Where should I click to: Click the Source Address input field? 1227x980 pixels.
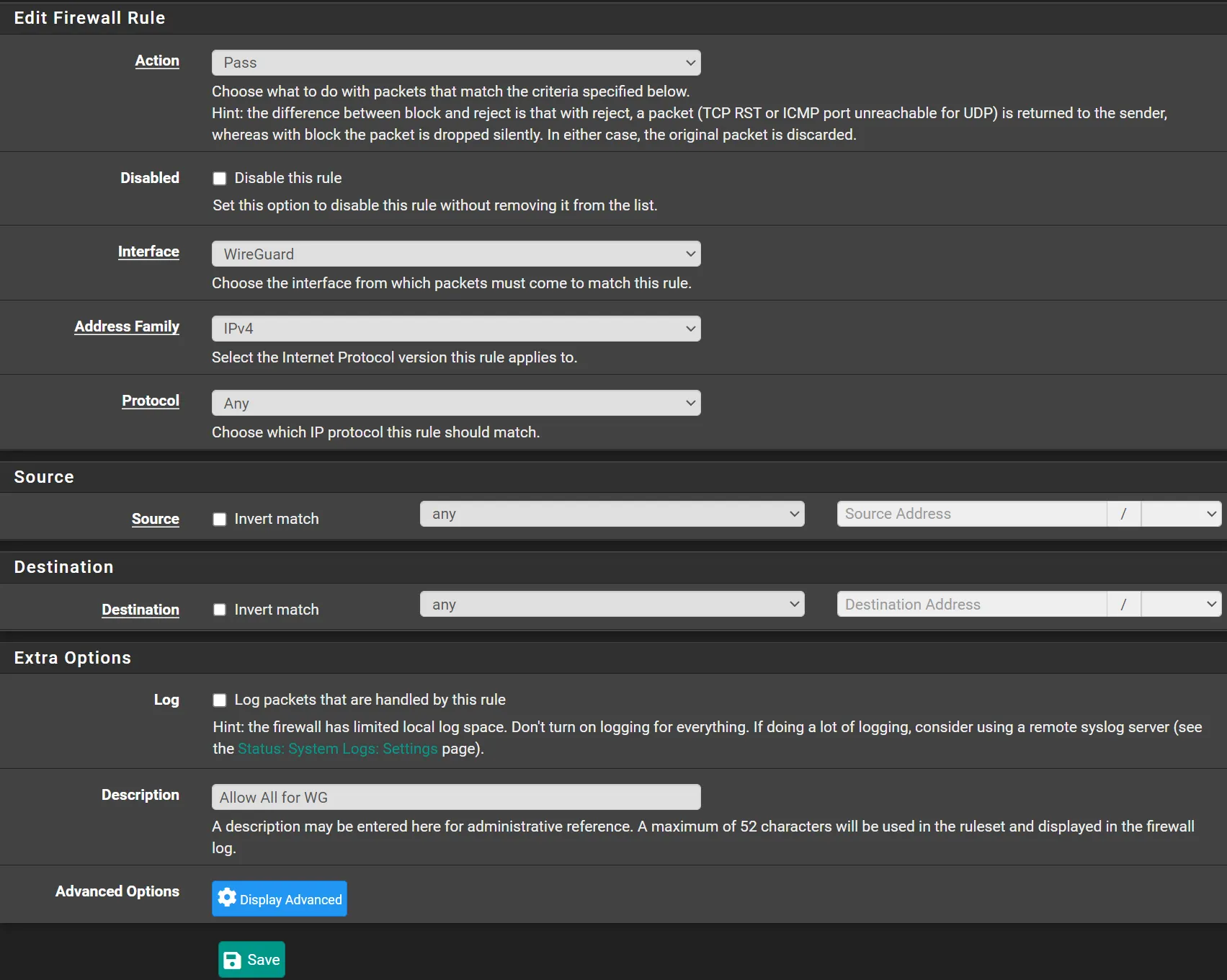click(971, 514)
